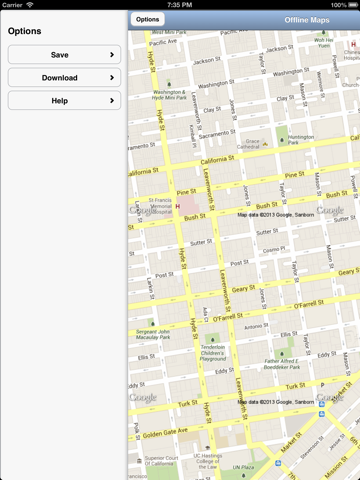
Task: Click the Help row chevron arrow
Action: (x=112, y=101)
